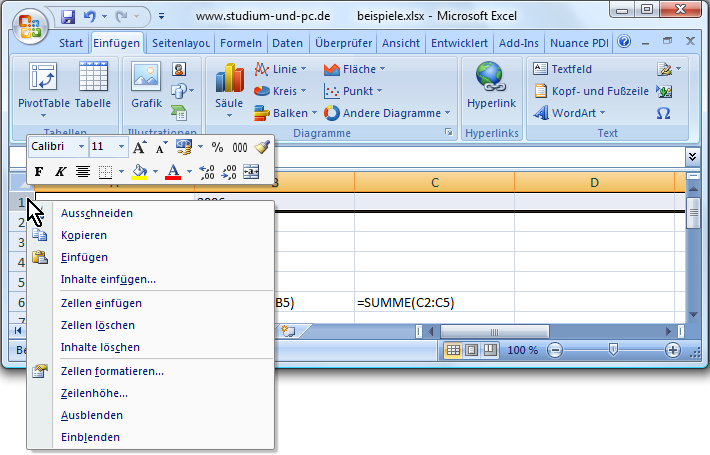This screenshot has width=710, height=455.
Task: Zoom out with the minus button
Action: [555, 350]
